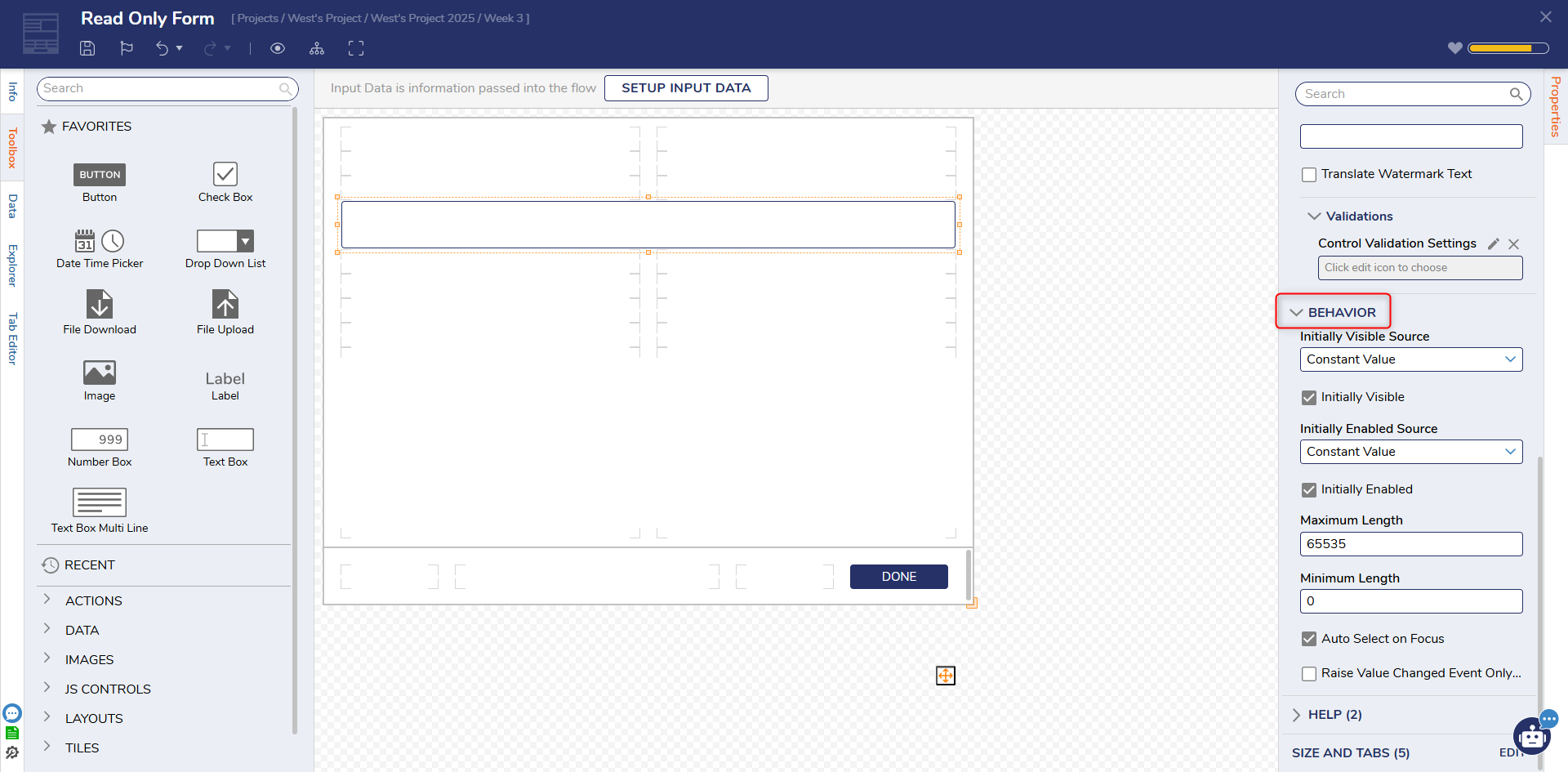
Task: Open the hierarchy tree icon
Action: click(317, 48)
